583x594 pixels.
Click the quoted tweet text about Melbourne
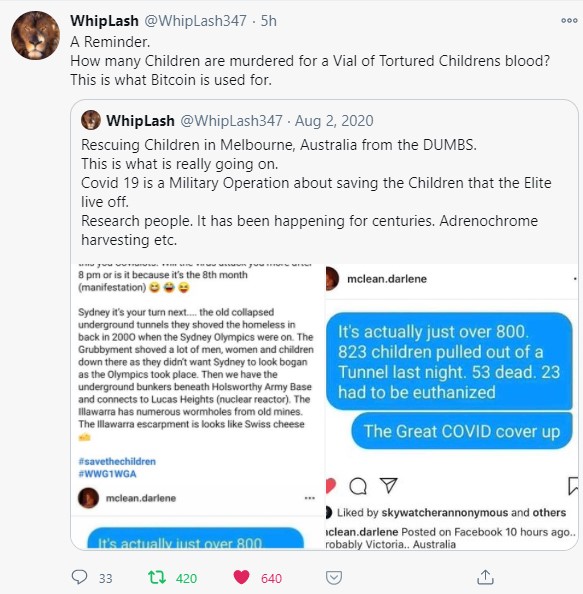[x=316, y=192]
